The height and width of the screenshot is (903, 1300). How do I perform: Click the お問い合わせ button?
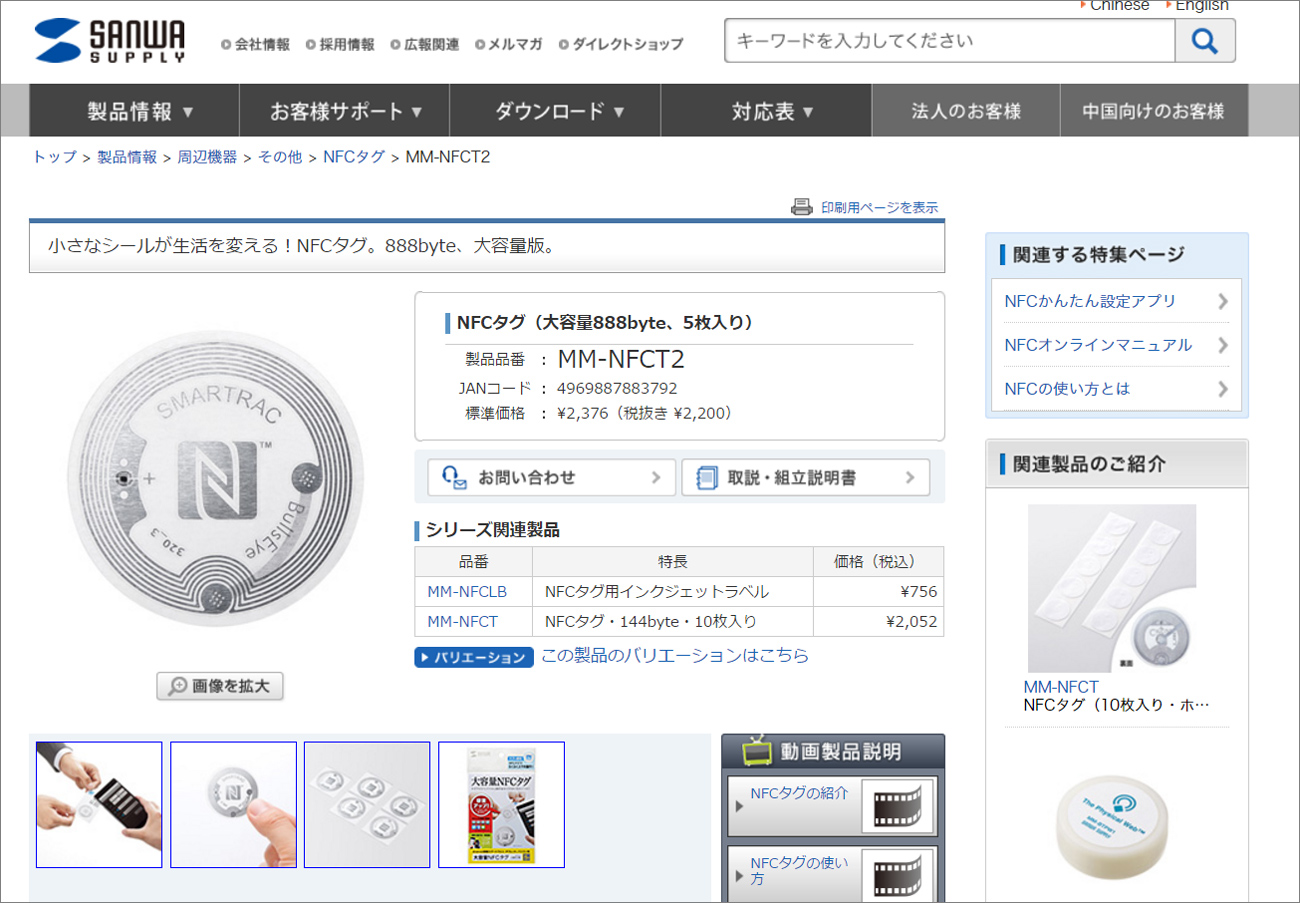click(x=552, y=477)
